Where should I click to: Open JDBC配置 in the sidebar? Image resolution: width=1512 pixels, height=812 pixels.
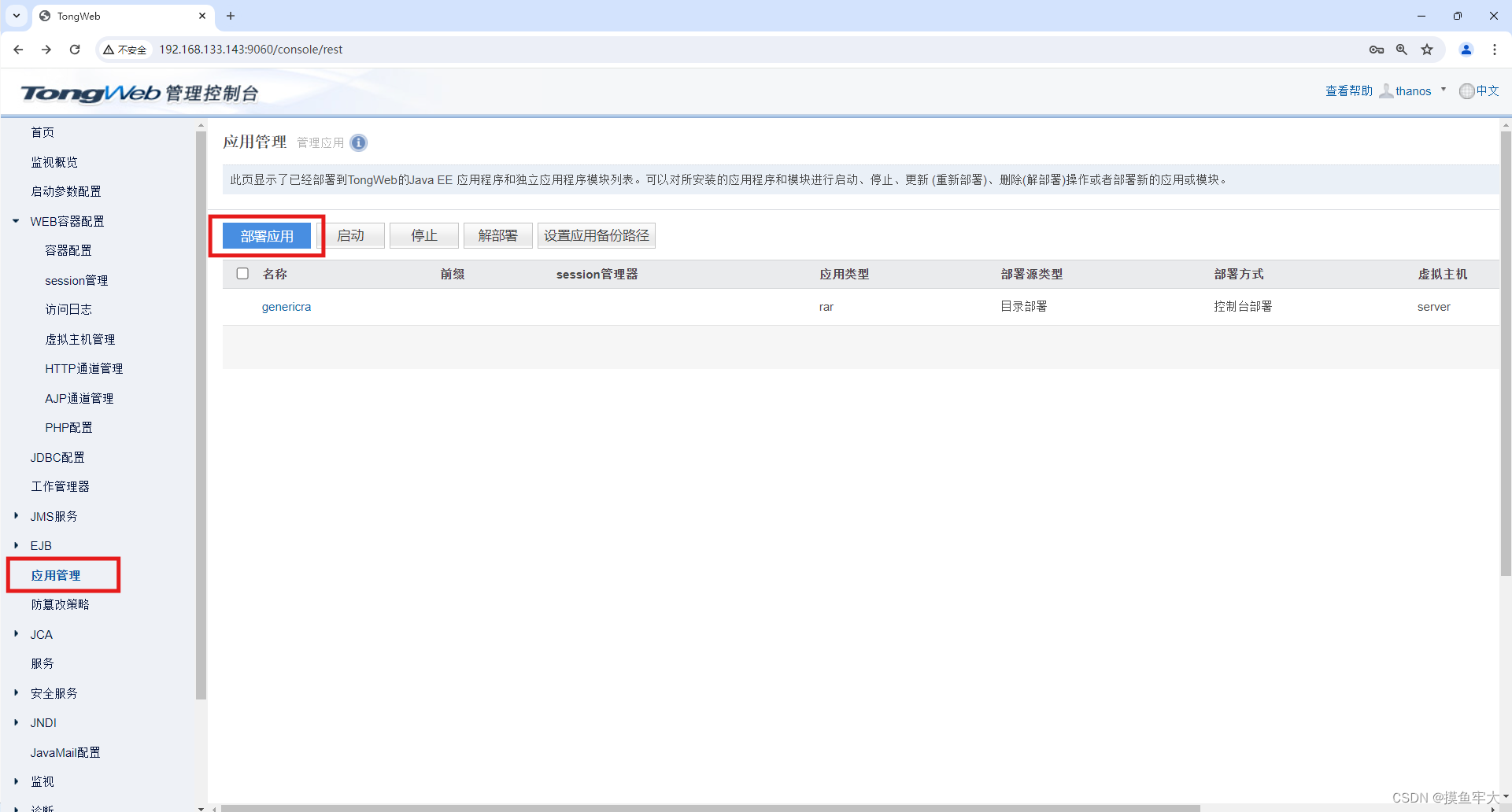[57, 457]
